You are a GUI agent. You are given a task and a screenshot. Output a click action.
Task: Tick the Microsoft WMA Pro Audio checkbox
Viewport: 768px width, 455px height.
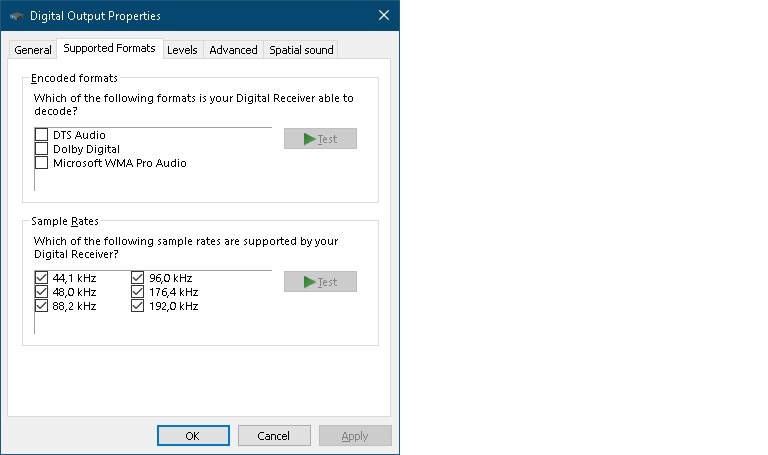click(x=42, y=163)
